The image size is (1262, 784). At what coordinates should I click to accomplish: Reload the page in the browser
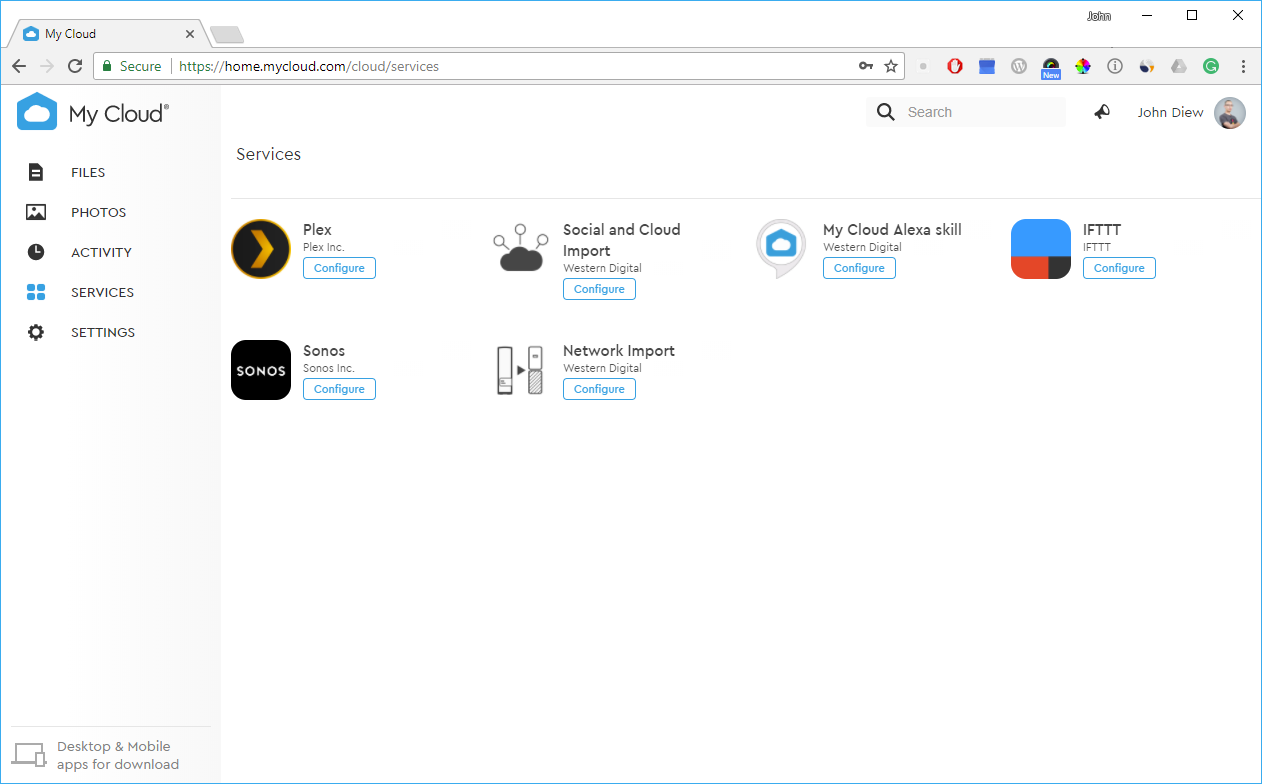tap(75, 66)
